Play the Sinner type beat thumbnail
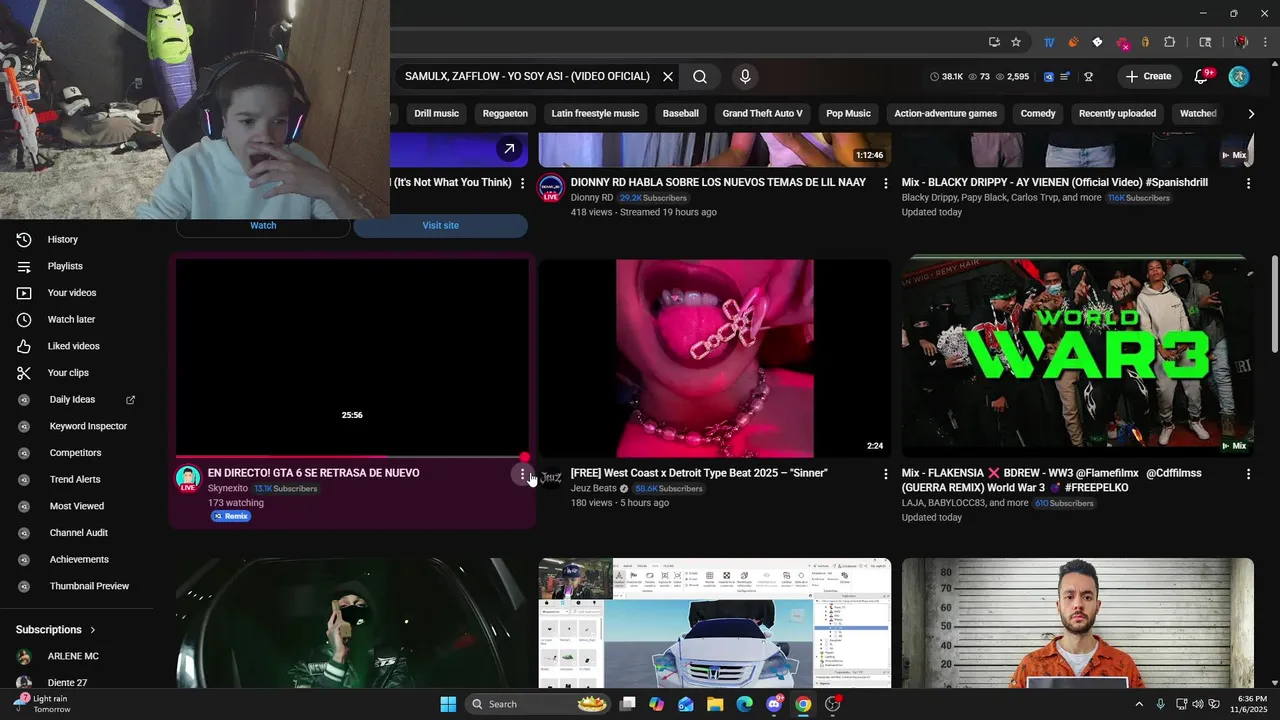The width and height of the screenshot is (1280, 720). pos(714,358)
